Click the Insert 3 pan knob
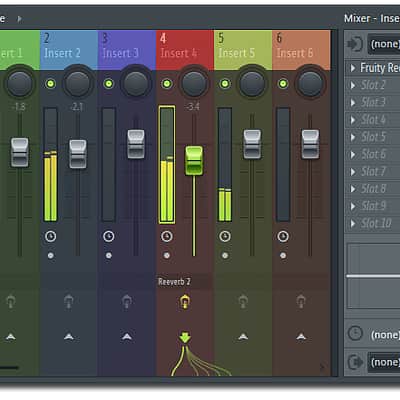This screenshot has height=400, width=400. [x=136, y=83]
